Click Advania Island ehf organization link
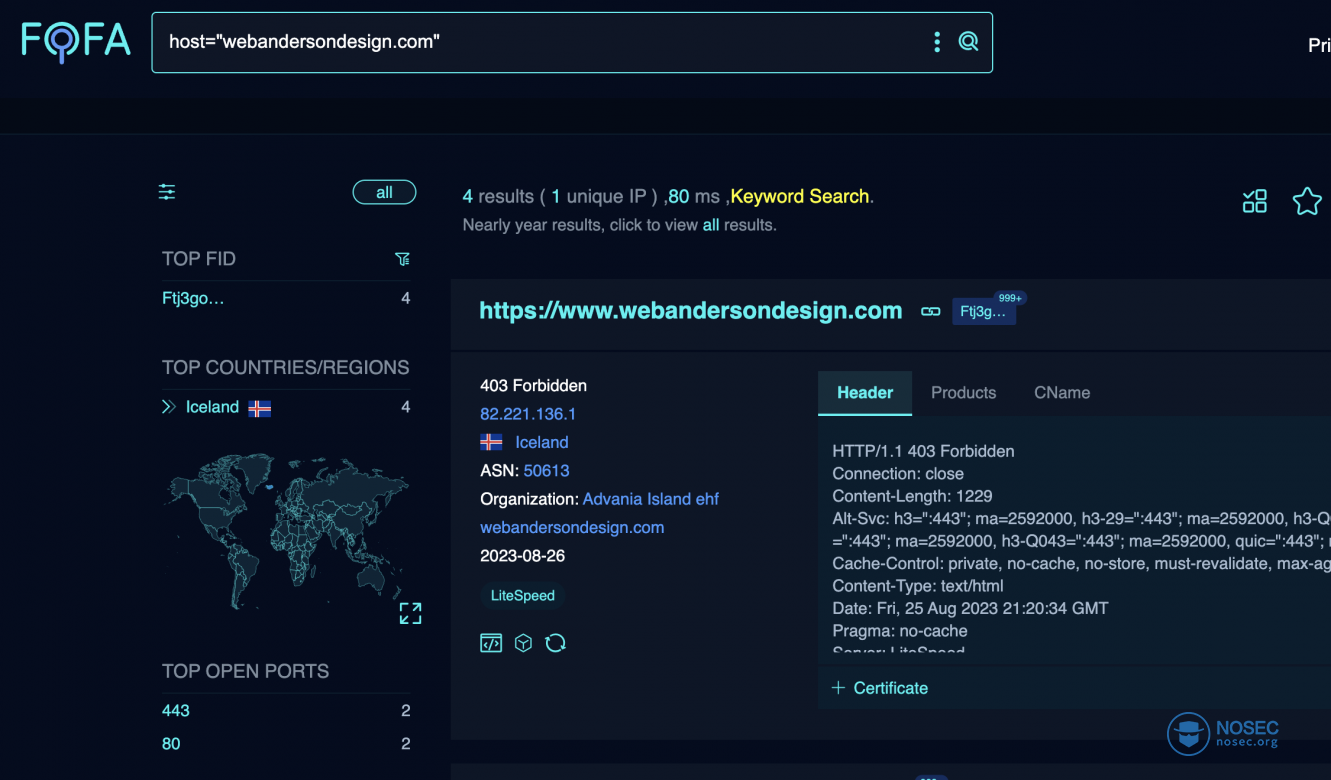 [651, 499]
